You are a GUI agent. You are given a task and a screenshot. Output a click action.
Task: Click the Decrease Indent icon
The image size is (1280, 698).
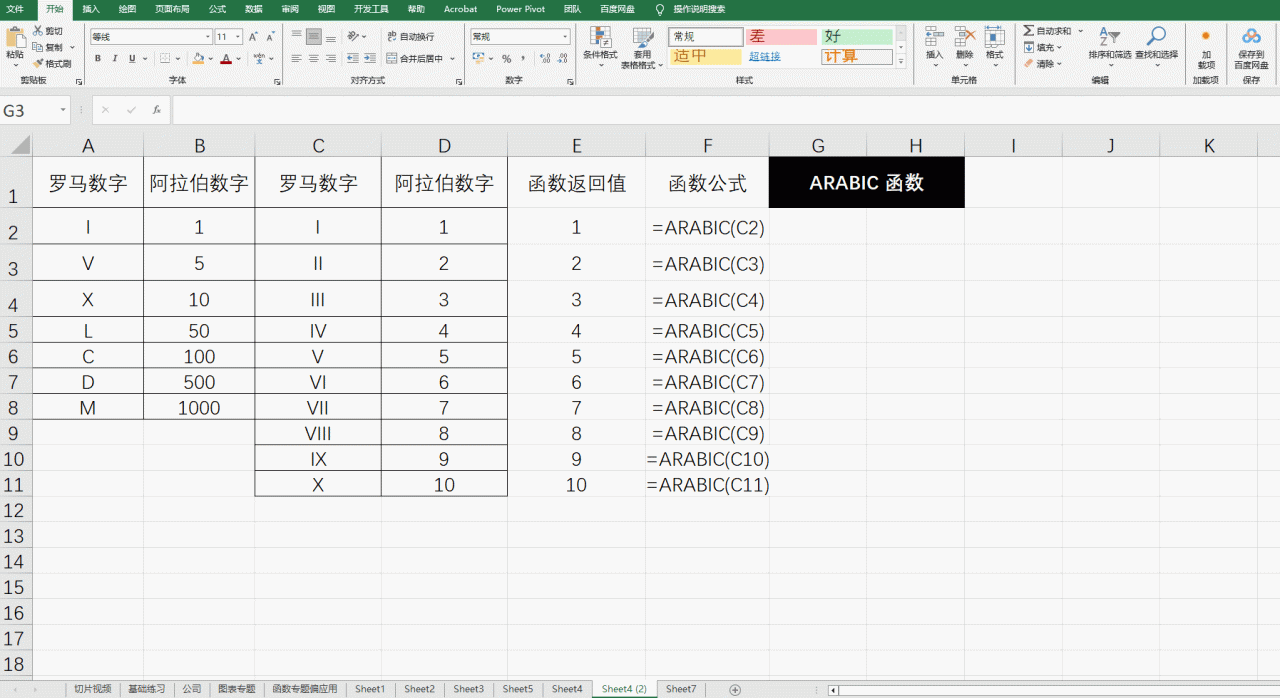click(354, 59)
